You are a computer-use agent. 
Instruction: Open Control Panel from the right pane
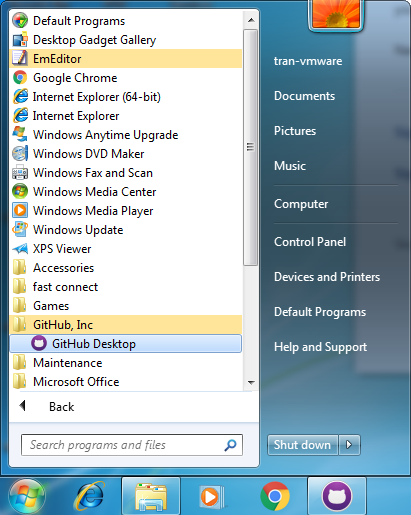click(x=310, y=242)
